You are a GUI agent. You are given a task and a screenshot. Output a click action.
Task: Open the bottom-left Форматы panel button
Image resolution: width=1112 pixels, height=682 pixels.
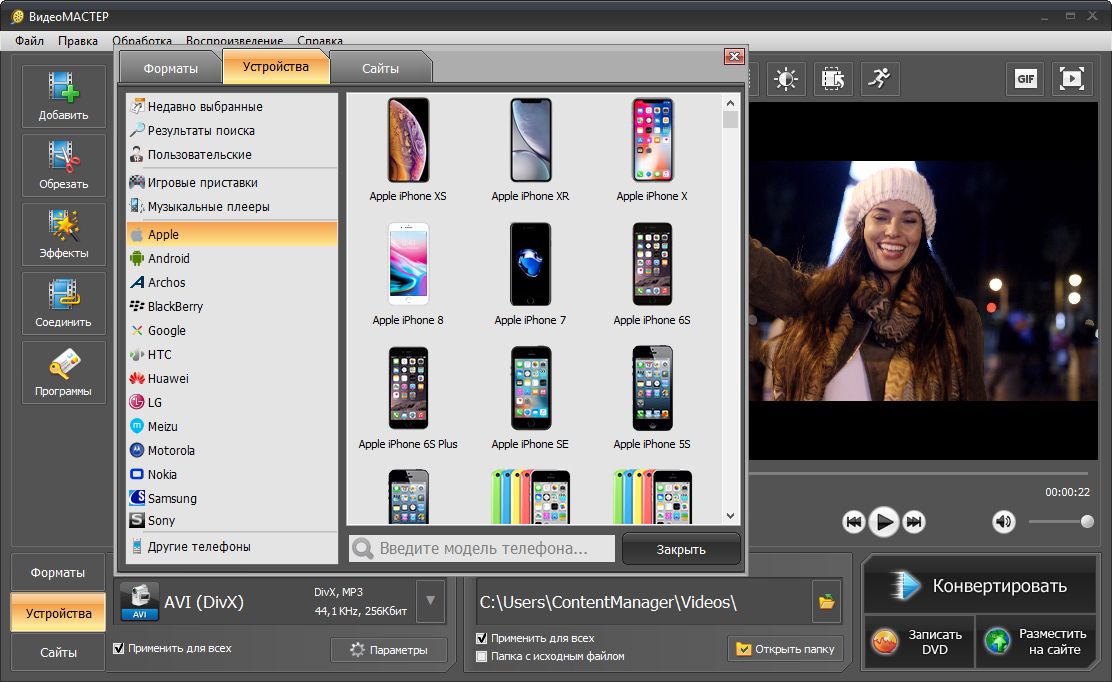pos(58,573)
